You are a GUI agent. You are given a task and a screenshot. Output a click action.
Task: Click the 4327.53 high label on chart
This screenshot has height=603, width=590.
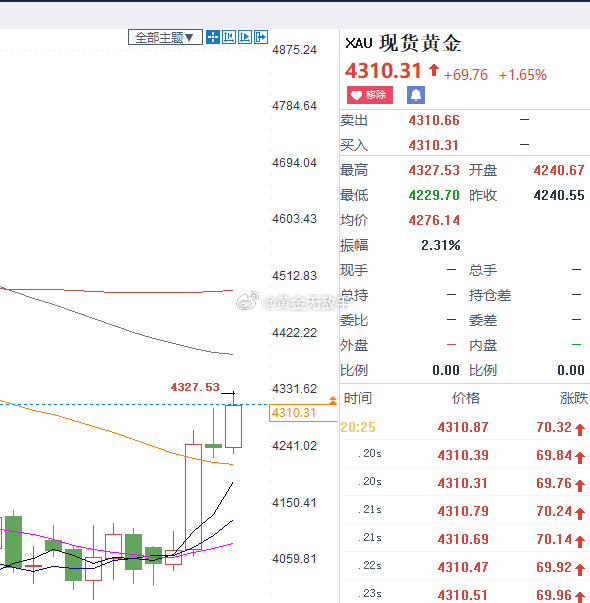pyautogui.click(x=195, y=387)
